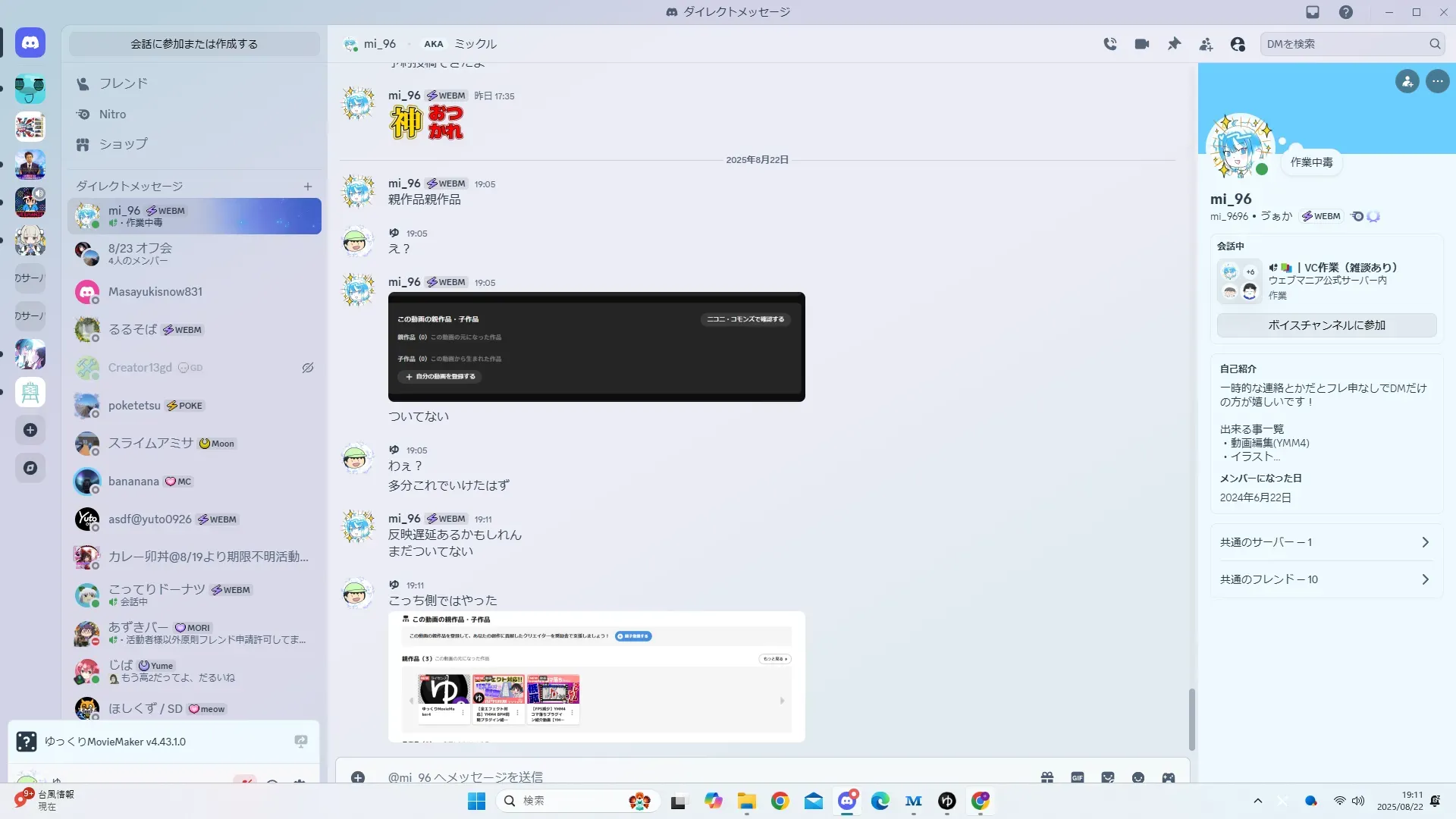Open the emoji picker
The width and height of the screenshot is (1456, 819).
(x=1138, y=777)
